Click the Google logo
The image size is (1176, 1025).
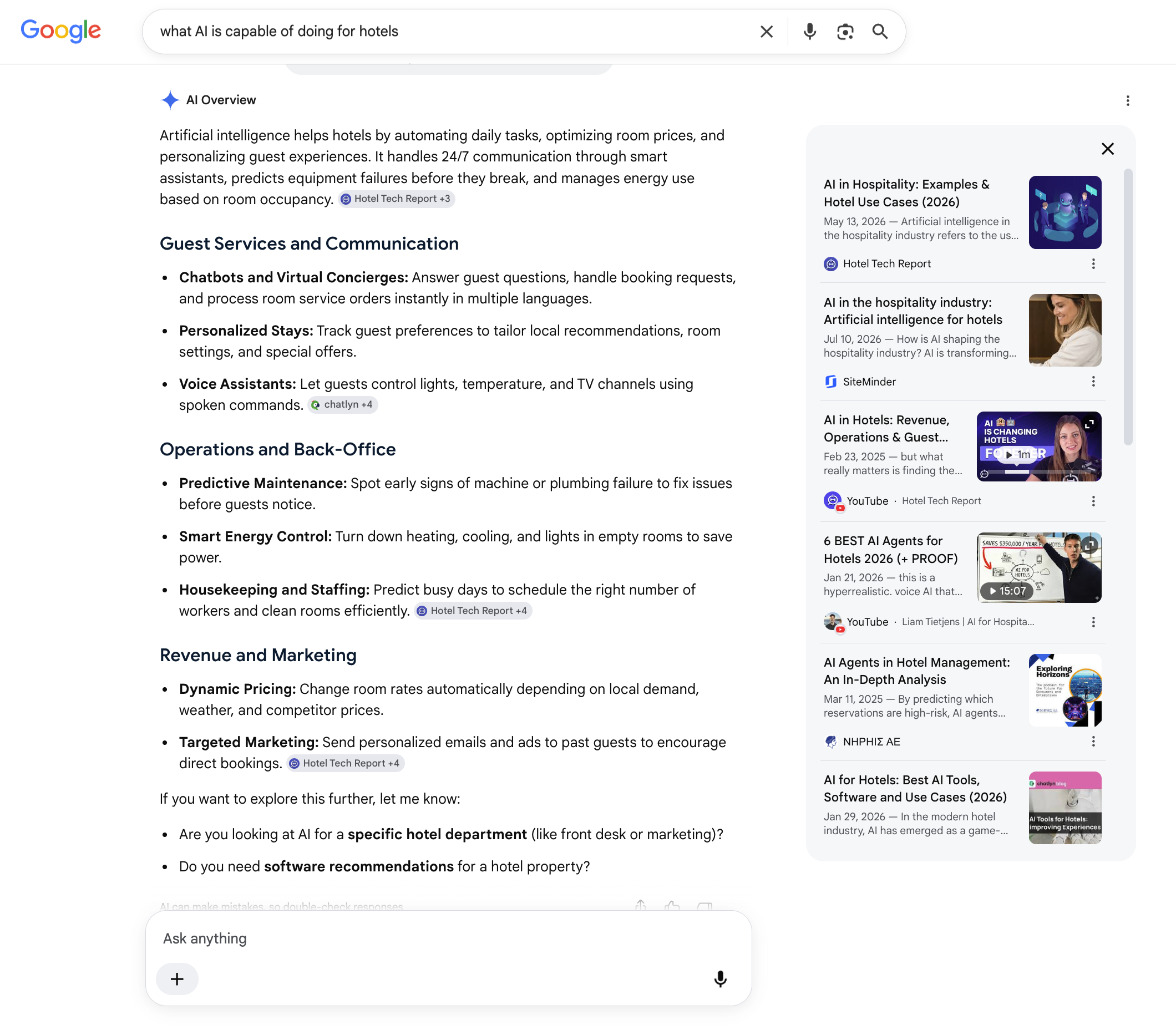coord(60,31)
